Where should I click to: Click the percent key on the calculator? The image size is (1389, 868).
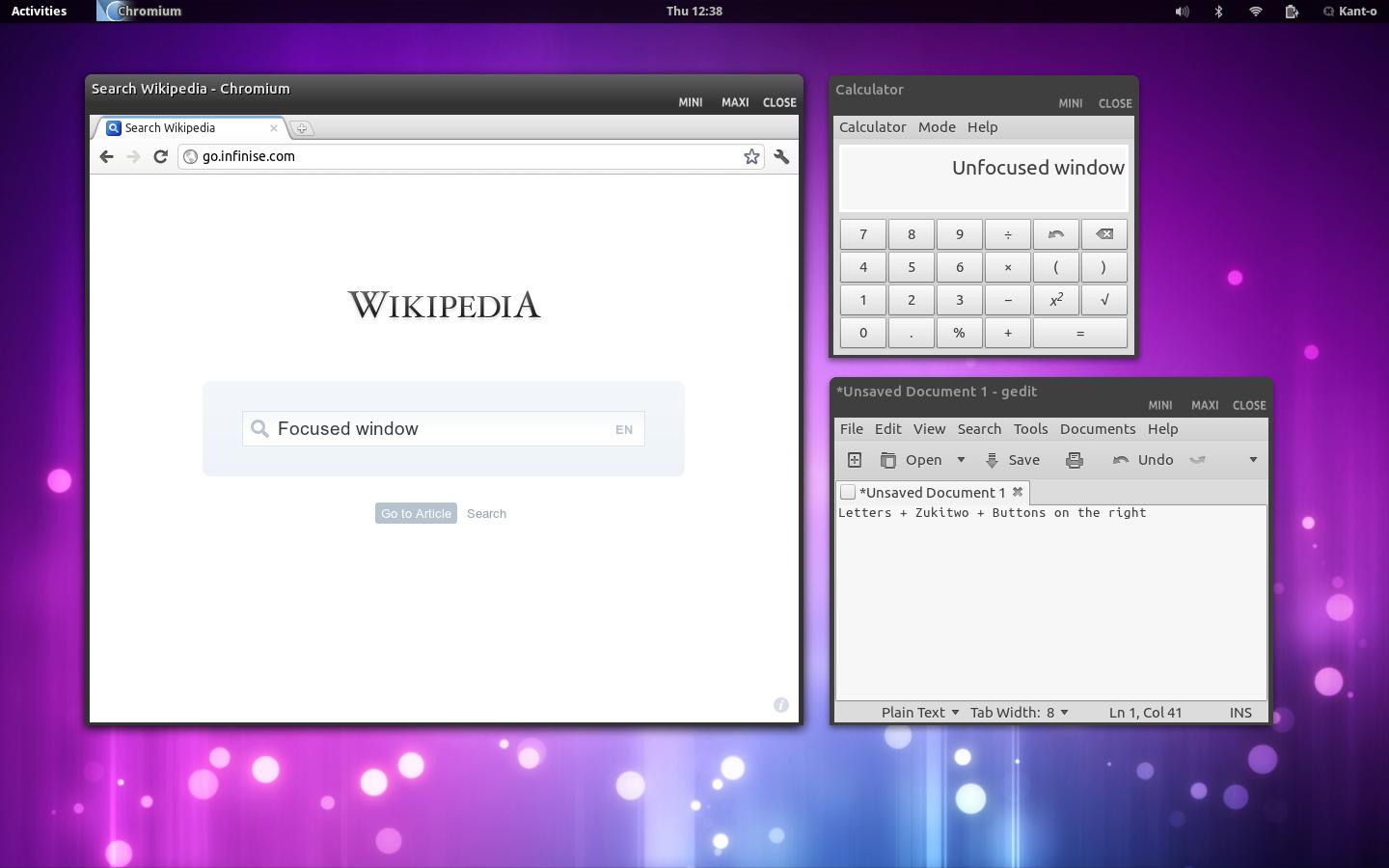click(x=960, y=333)
